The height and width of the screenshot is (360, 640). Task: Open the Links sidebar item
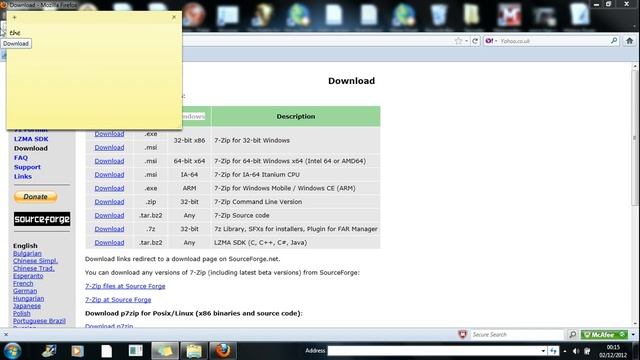[22, 176]
